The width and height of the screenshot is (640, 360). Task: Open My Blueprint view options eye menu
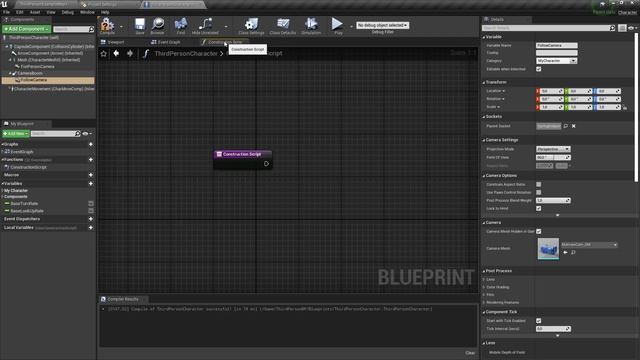coord(87,133)
